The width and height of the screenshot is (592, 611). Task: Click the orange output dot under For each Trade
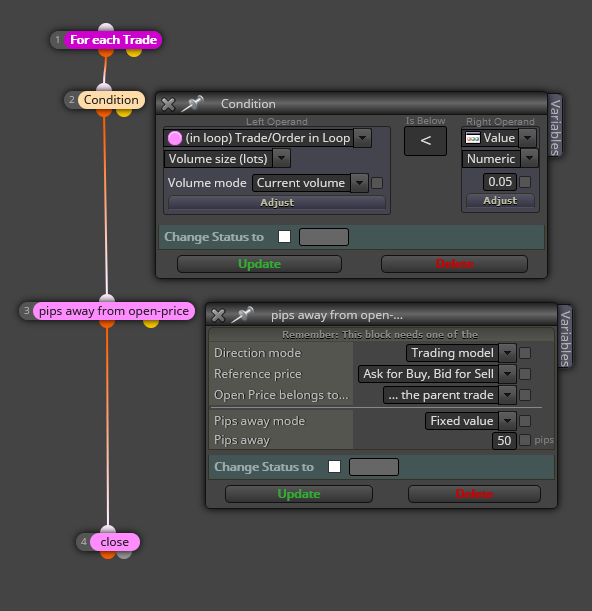pyautogui.click(x=106, y=52)
